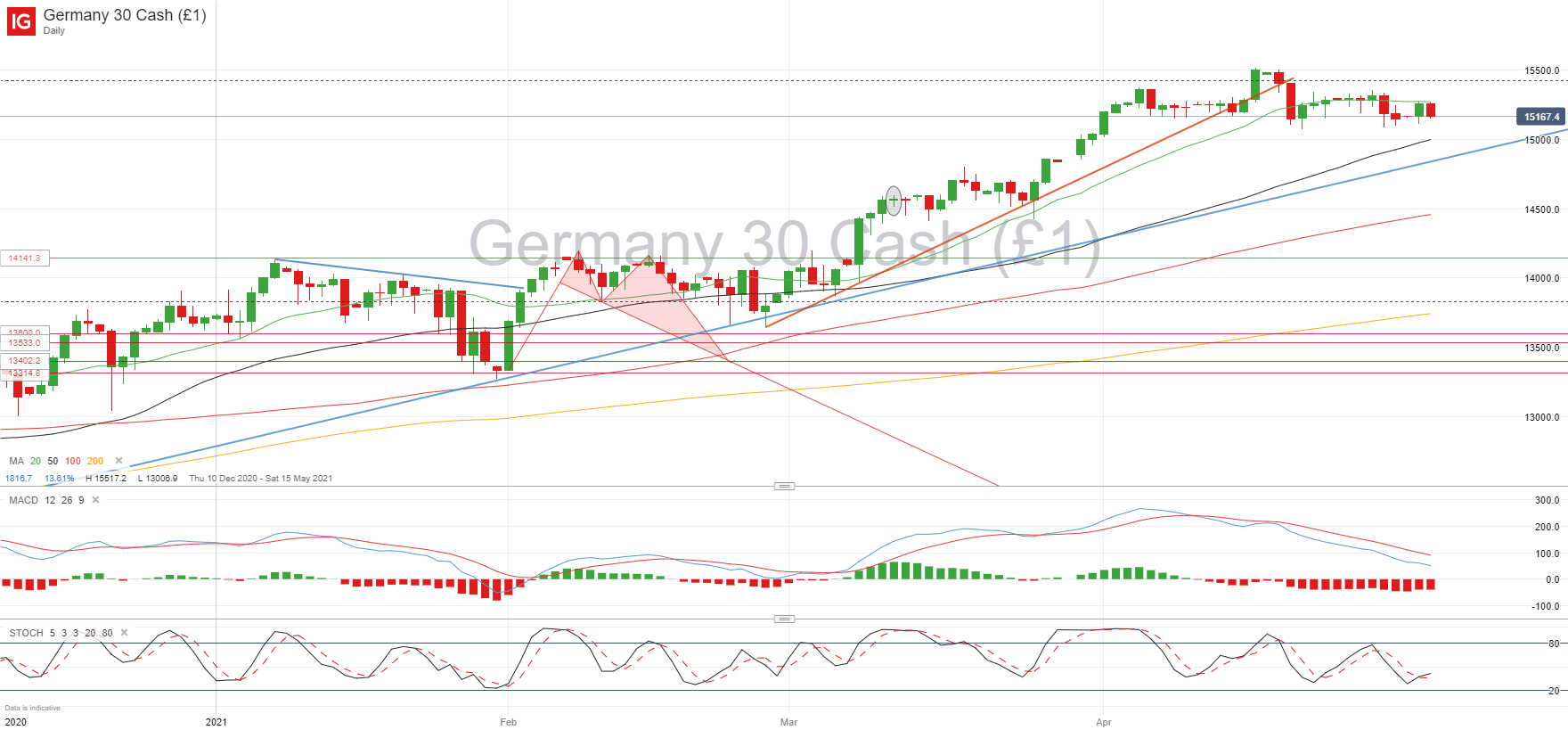The width and height of the screenshot is (1568, 730).
Task: Click the STOCH oversold level parameter 20
Action: point(90,633)
